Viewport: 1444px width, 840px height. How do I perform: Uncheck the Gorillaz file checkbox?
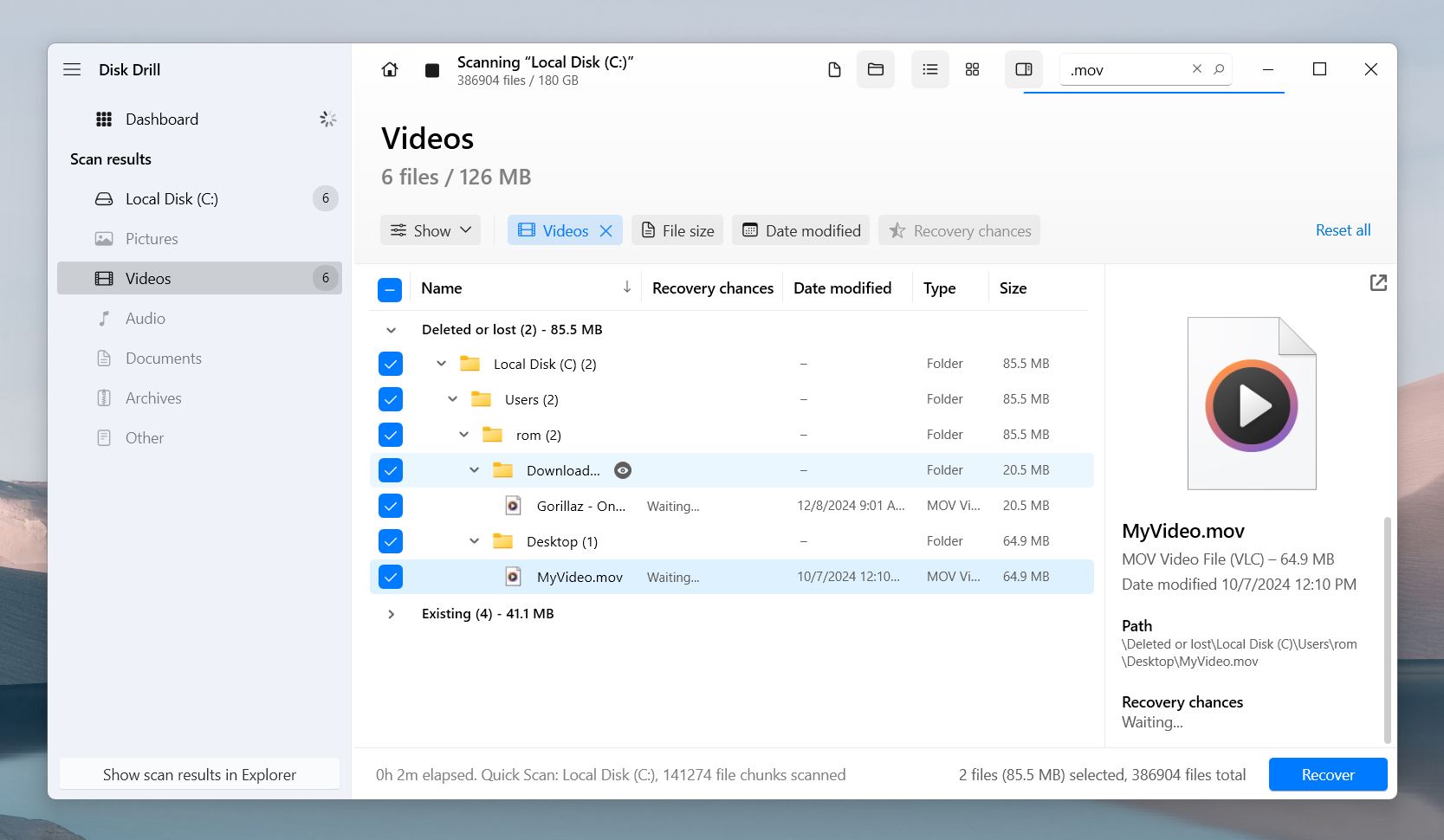coord(391,506)
